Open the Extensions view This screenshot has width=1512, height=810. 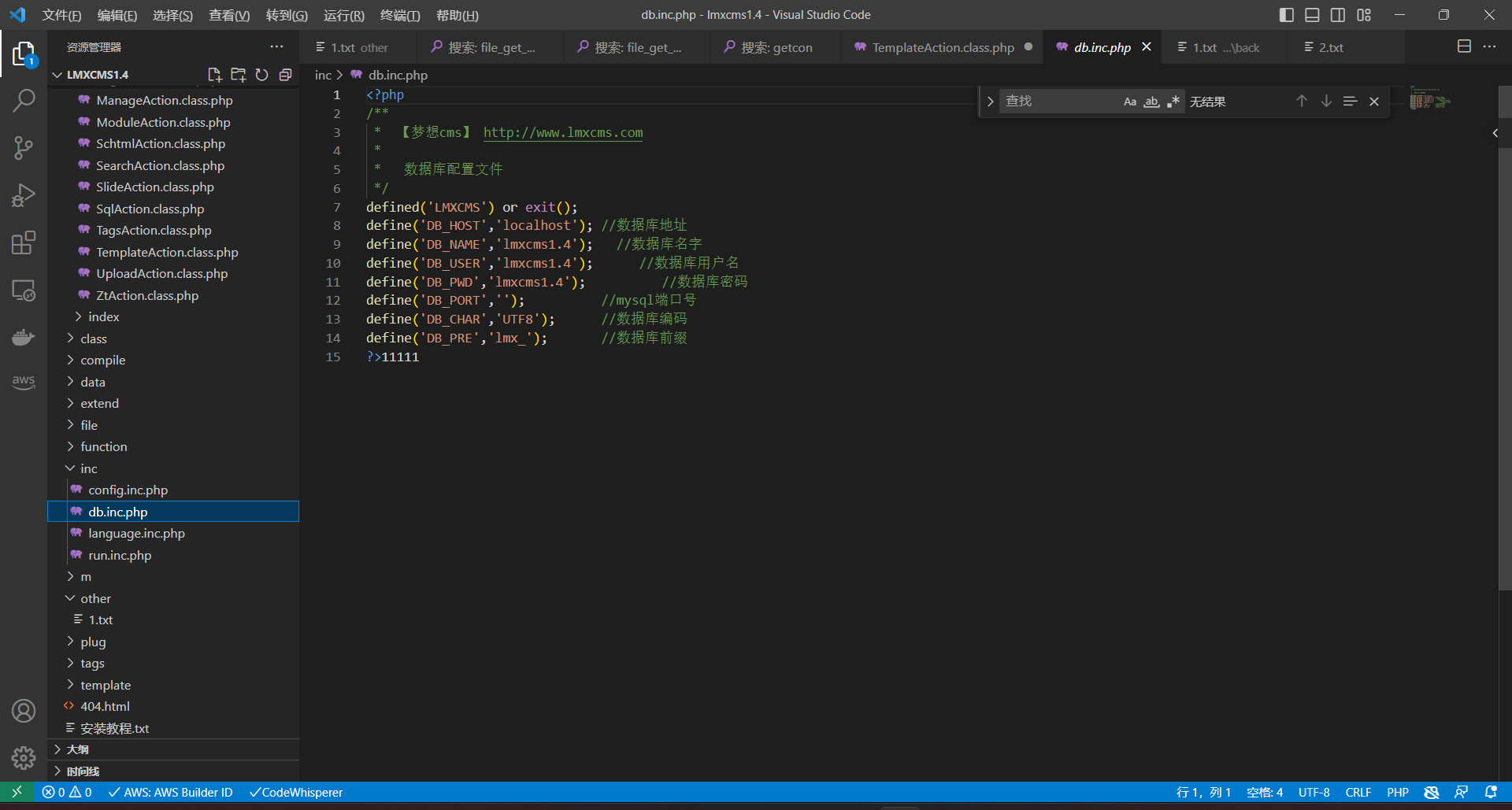click(24, 242)
